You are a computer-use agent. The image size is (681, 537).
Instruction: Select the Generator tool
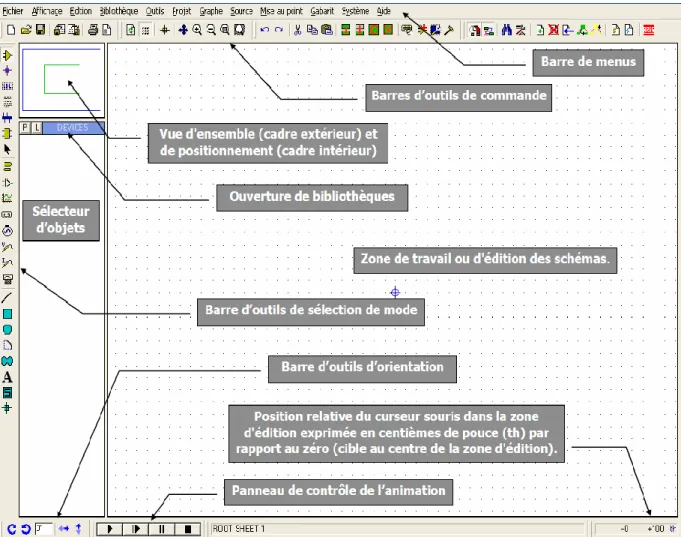(7, 231)
